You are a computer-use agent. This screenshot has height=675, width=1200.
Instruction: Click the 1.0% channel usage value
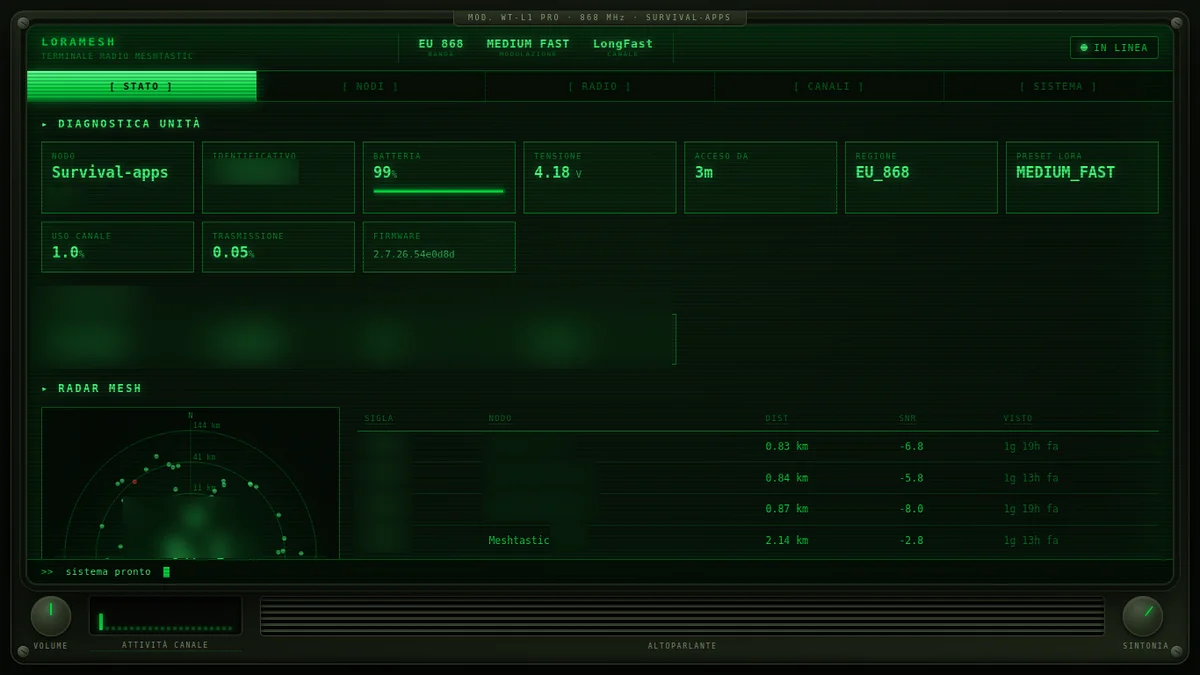(x=68, y=253)
